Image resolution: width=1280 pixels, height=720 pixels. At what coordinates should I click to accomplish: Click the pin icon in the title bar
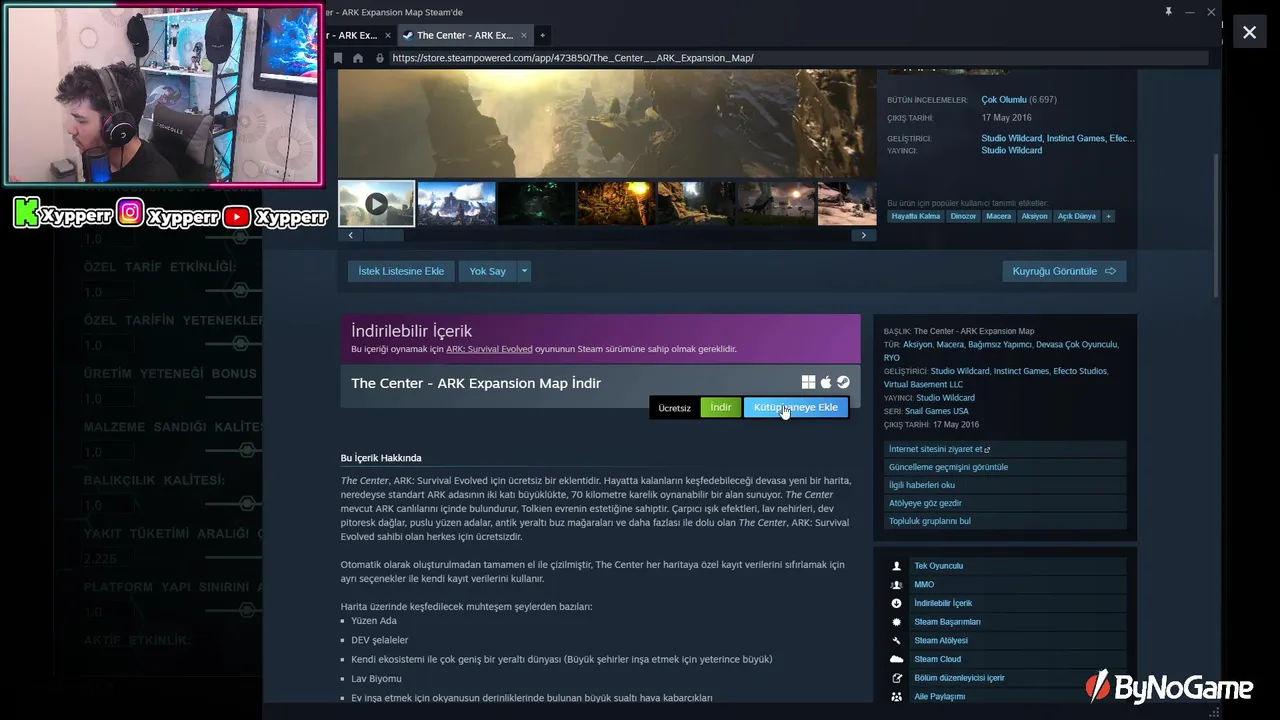click(1168, 12)
